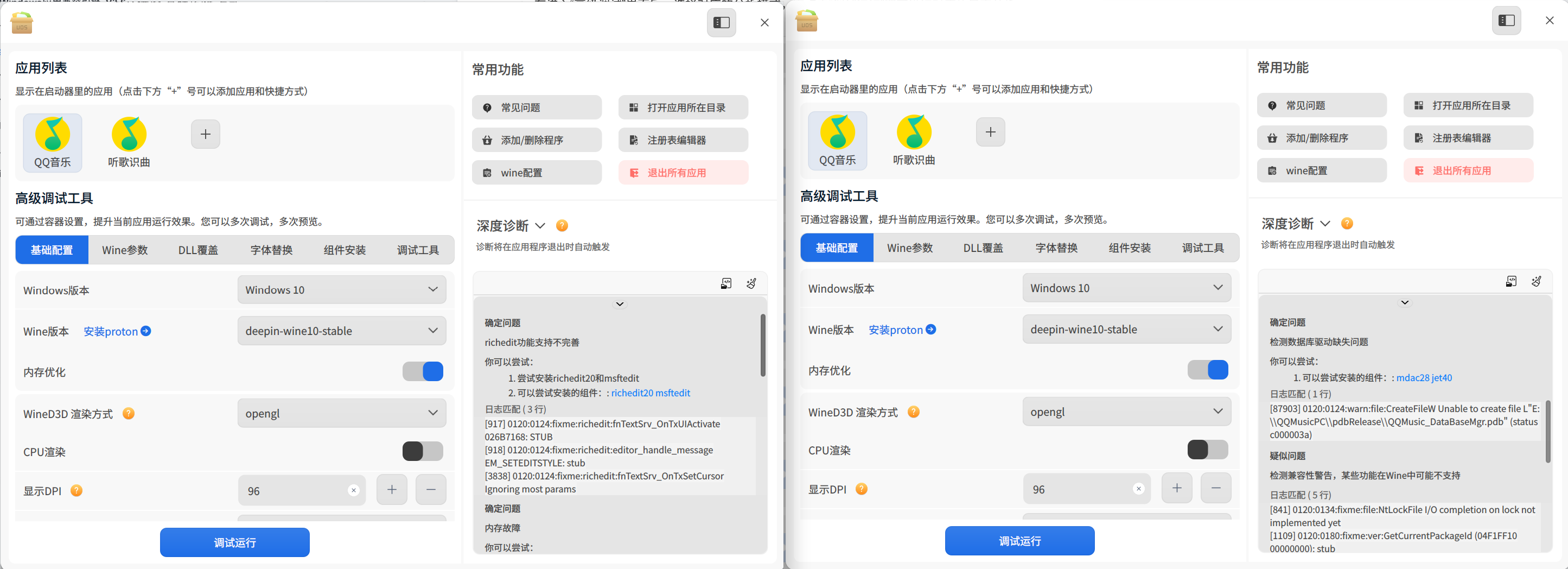
Task: Select 听歌识曲 app icon in left window
Action: click(129, 142)
